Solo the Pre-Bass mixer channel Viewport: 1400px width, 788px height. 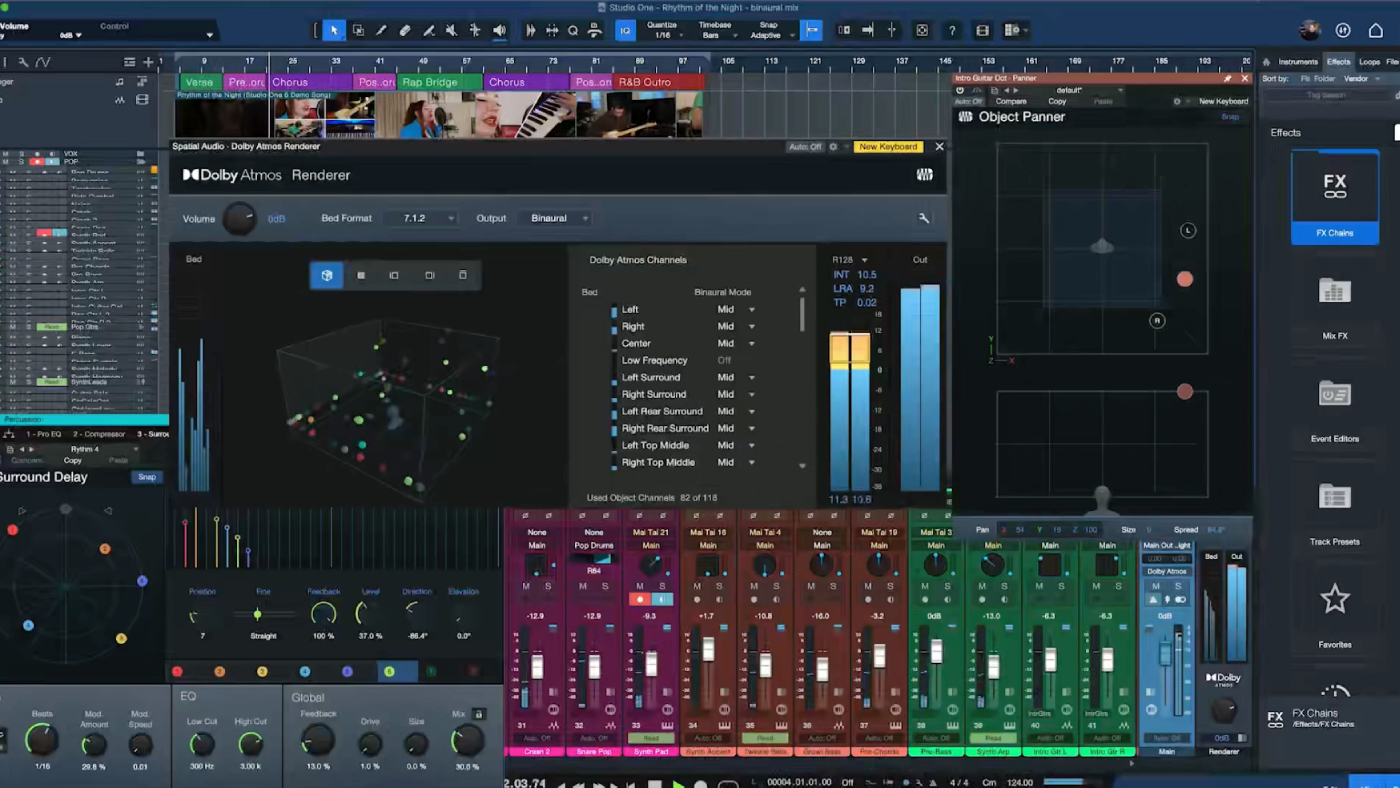pyautogui.click(x=947, y=586)
